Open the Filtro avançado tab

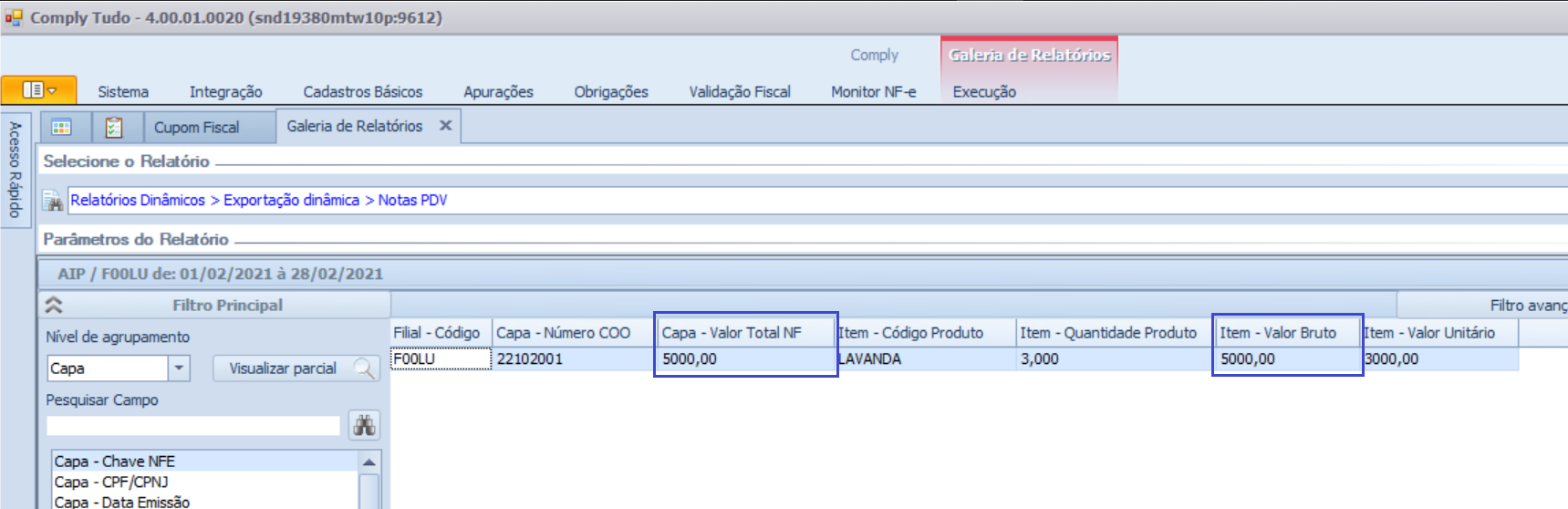tap(1482, 305)
